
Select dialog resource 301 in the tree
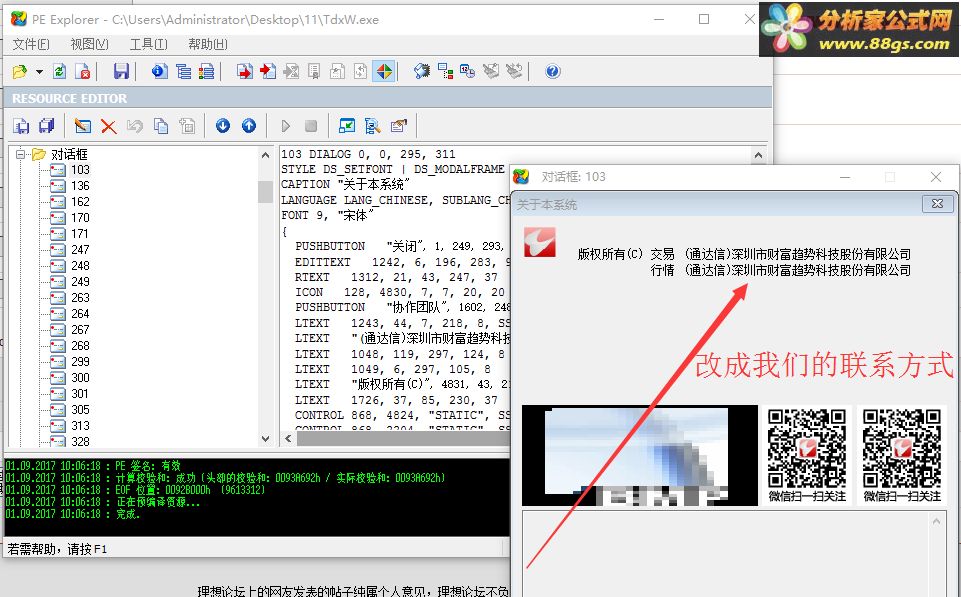(80, 394)
